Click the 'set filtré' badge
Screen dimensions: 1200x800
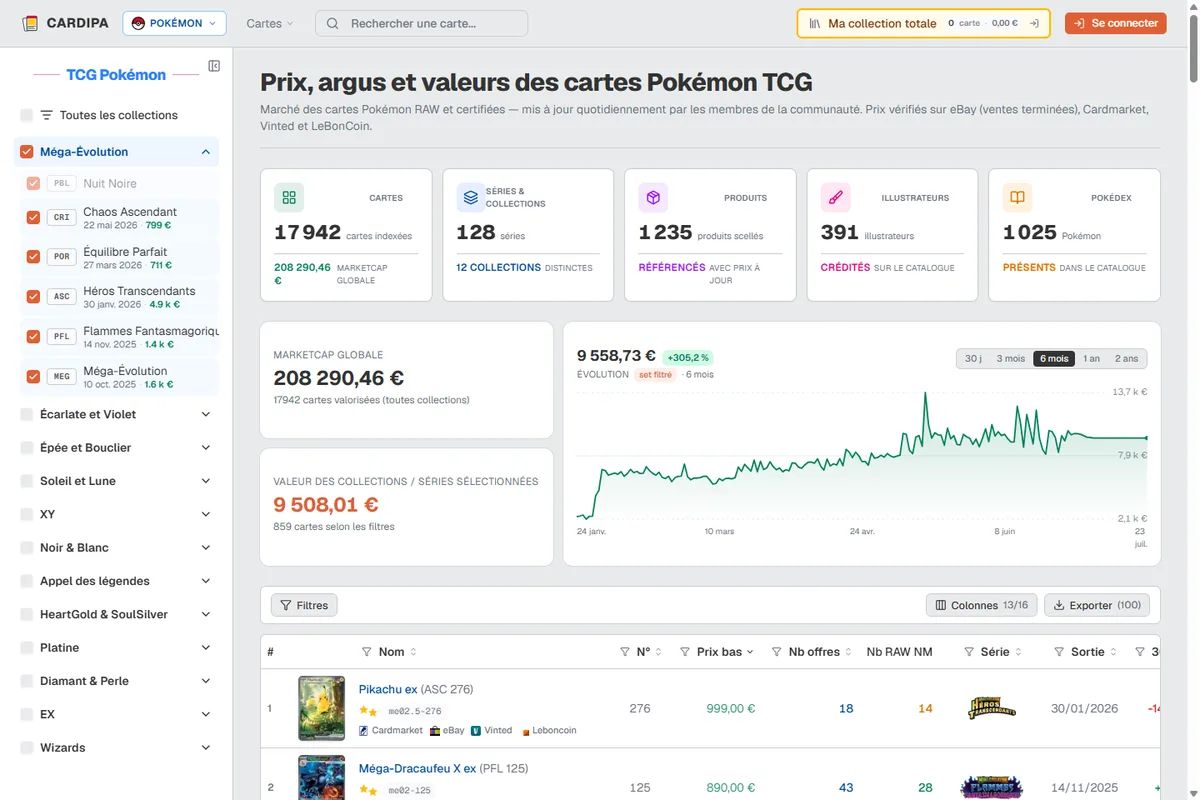coord(655,374)
